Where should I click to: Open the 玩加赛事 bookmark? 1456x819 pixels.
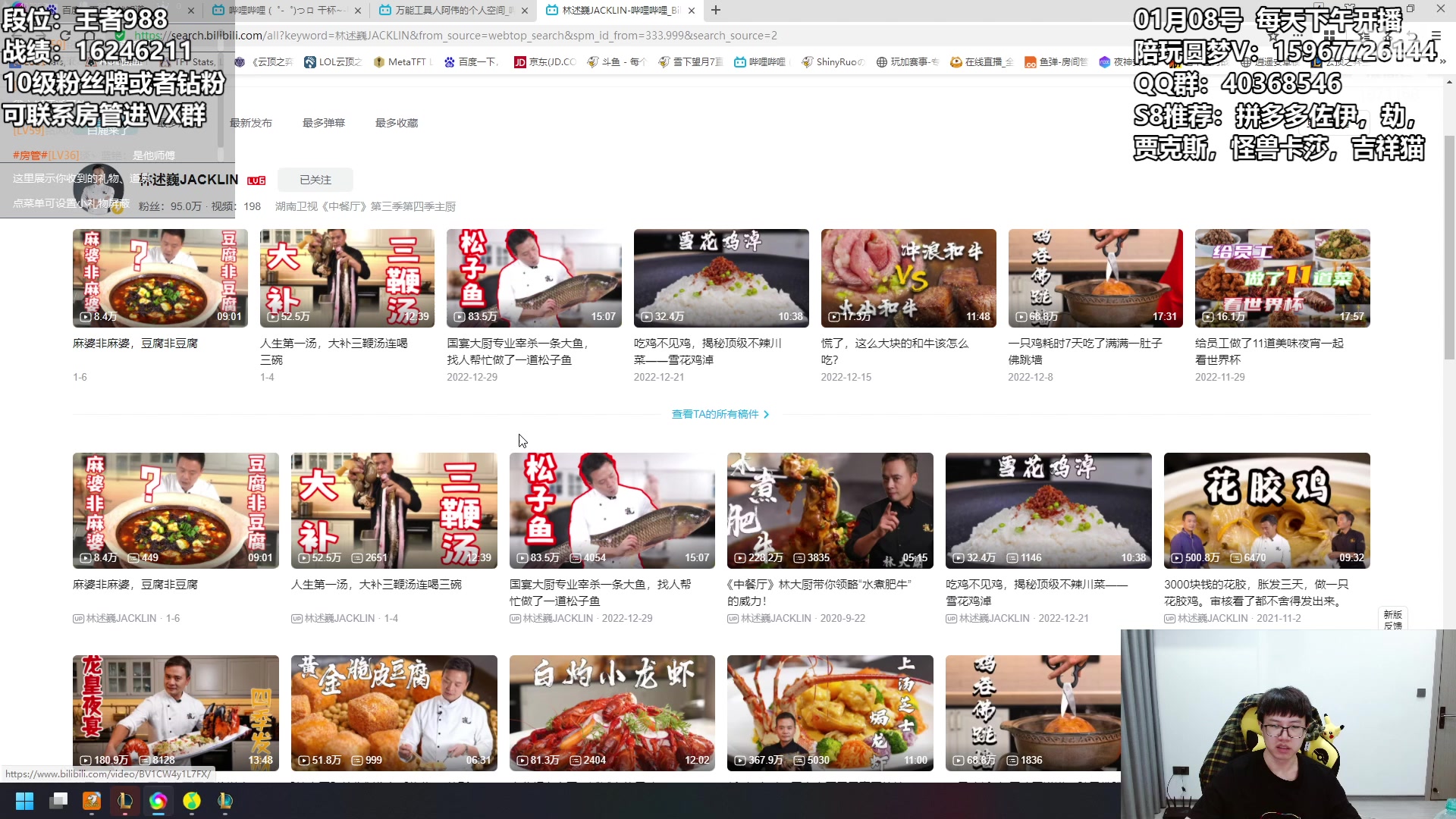click(x=907, y=62)
